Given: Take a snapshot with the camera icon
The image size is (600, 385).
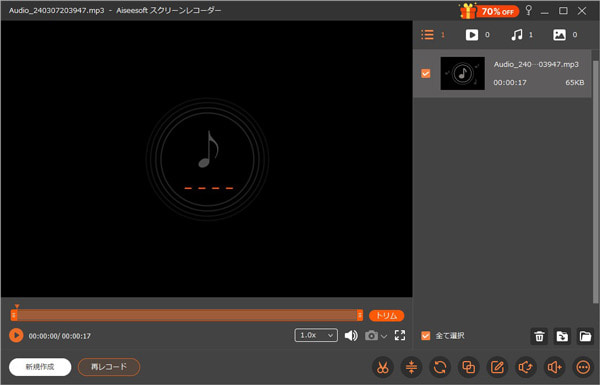Looking at the screenshot, I should pyautogui.click(x=371, y=336).
